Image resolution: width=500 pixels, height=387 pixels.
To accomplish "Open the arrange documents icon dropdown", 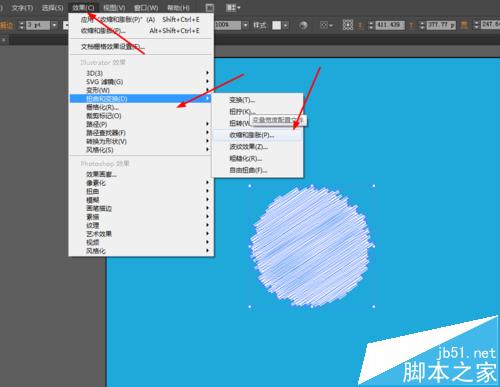I will pyautogui.click(x=233, y=7).
